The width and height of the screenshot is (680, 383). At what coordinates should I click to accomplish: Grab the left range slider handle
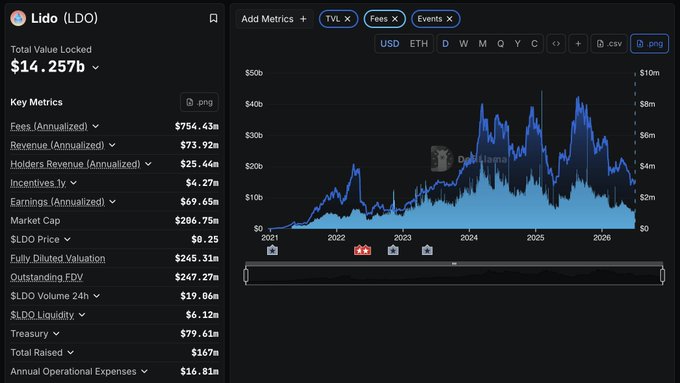pyautogui.click(x=246, y=275)
